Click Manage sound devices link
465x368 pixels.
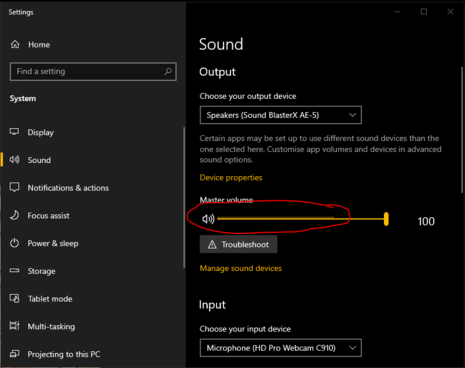[x=240, y=268]
